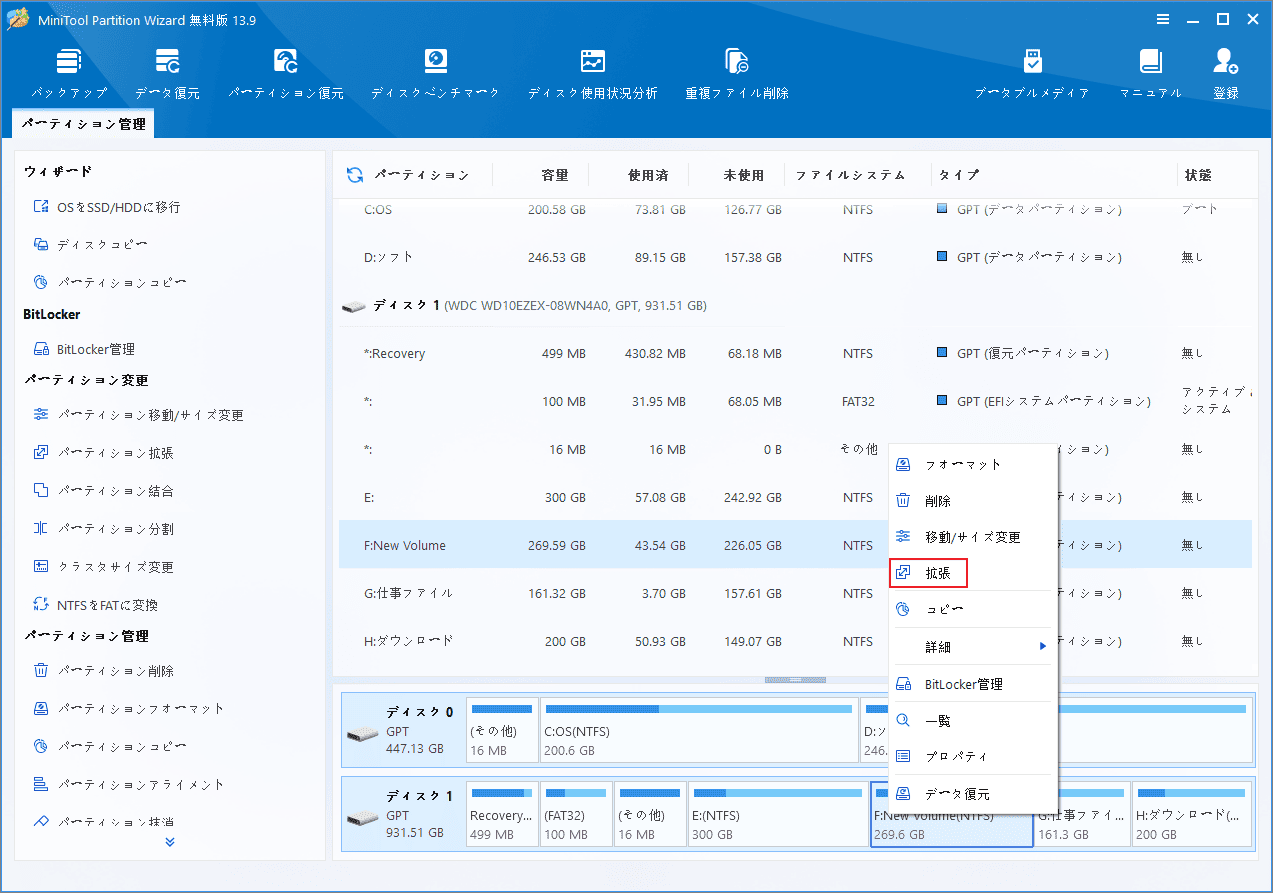Sort by 状態 column header
The height and width of the screenshot is (893, 1273).
pos(1198,175)
